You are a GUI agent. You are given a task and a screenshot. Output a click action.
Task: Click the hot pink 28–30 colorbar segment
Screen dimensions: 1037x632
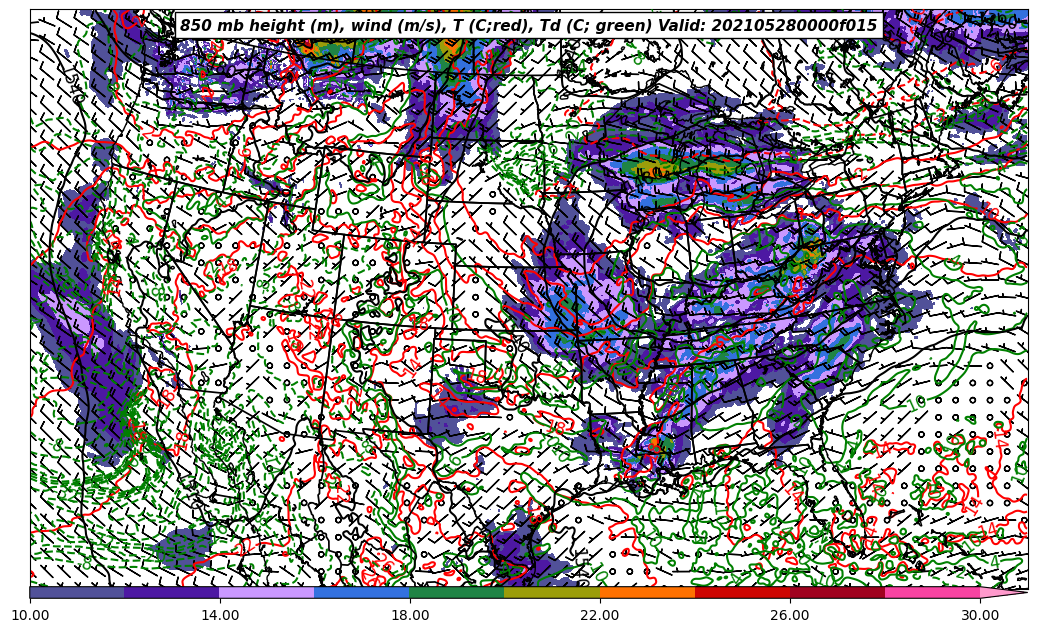point(932,592)
